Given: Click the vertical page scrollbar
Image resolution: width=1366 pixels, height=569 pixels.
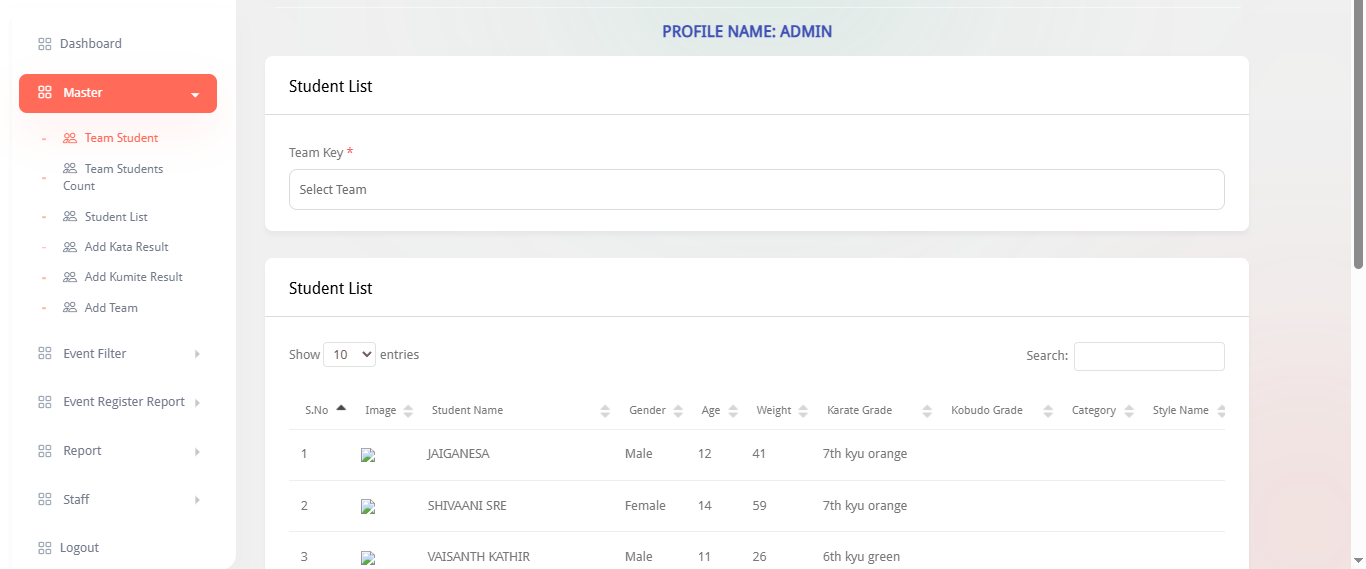Looking at the screenshot, I should [x=1358, y=140].
